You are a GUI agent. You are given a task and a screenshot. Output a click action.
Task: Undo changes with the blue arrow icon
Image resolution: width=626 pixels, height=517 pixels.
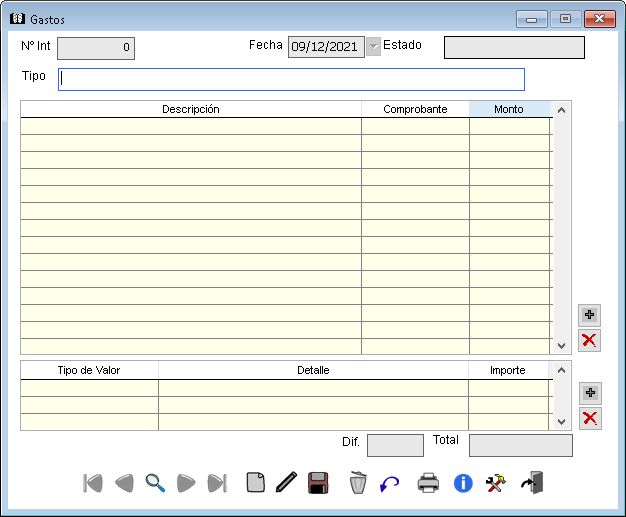[x=389, y=483]
